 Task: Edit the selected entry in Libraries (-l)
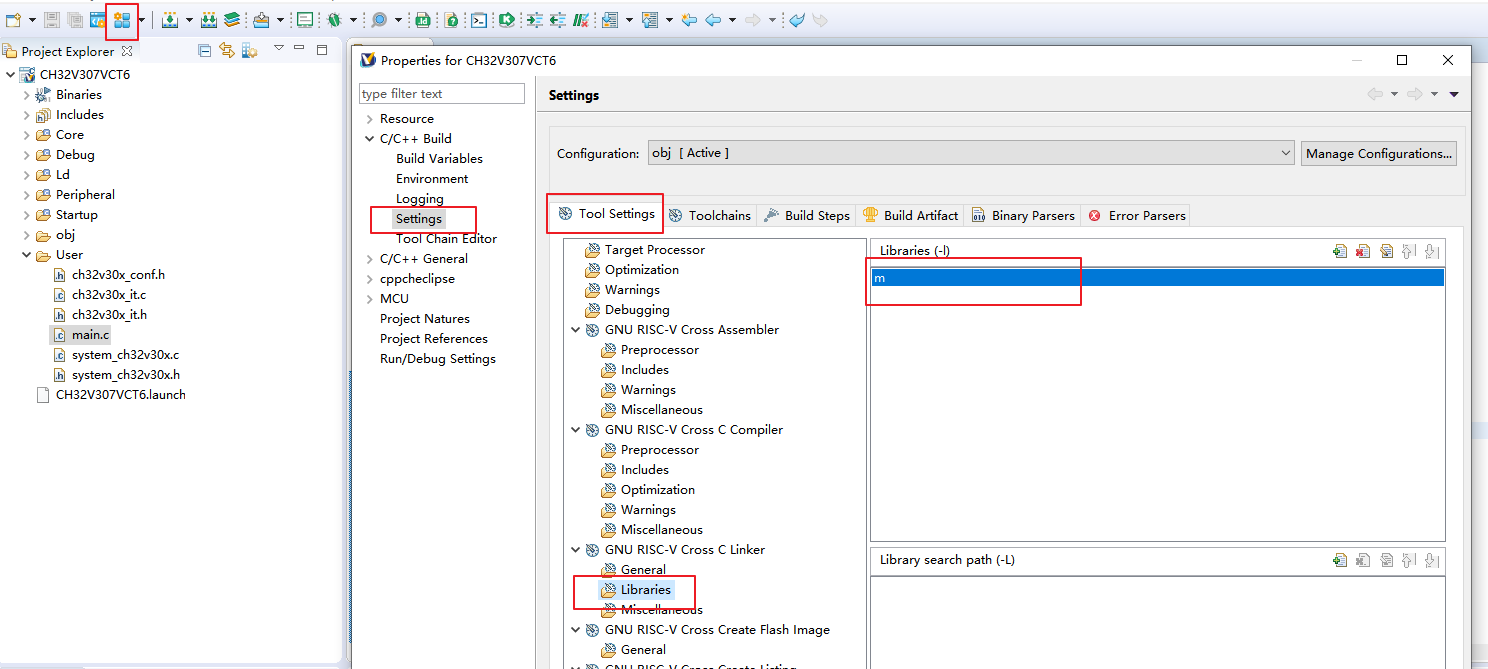point(1385,251)
